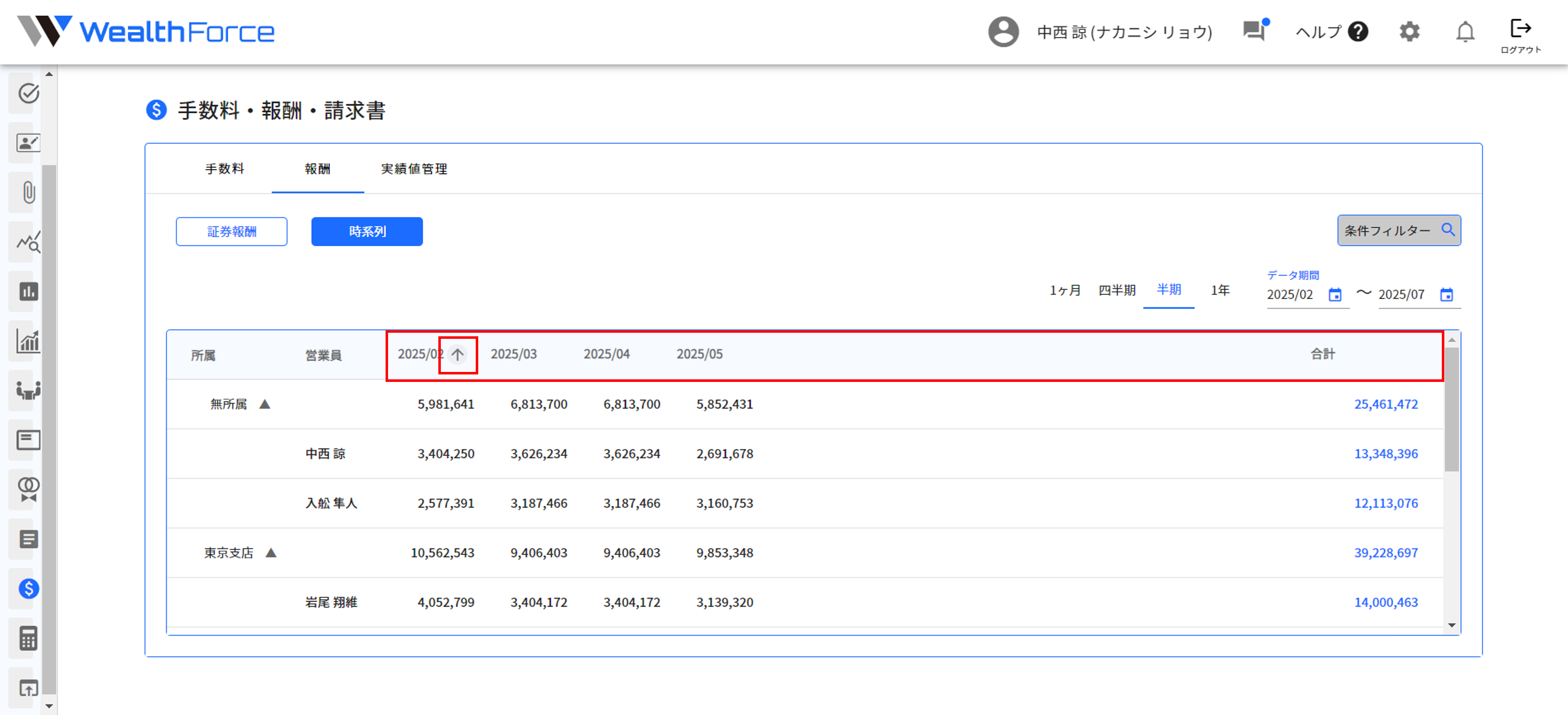
Task: Sort by 2025/04 column header
Action: (607, 354)
